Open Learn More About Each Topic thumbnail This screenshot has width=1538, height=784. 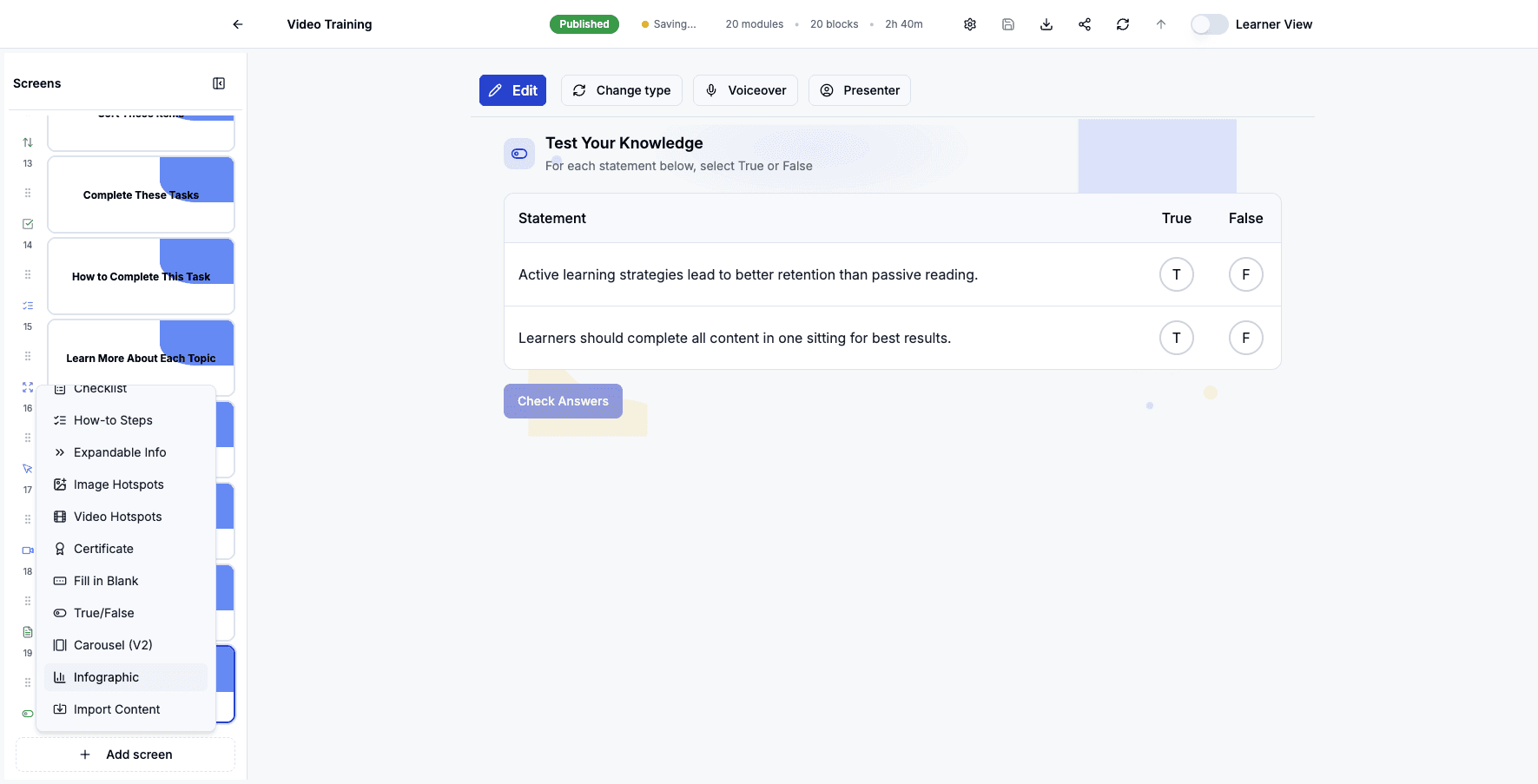click(141, 356)
